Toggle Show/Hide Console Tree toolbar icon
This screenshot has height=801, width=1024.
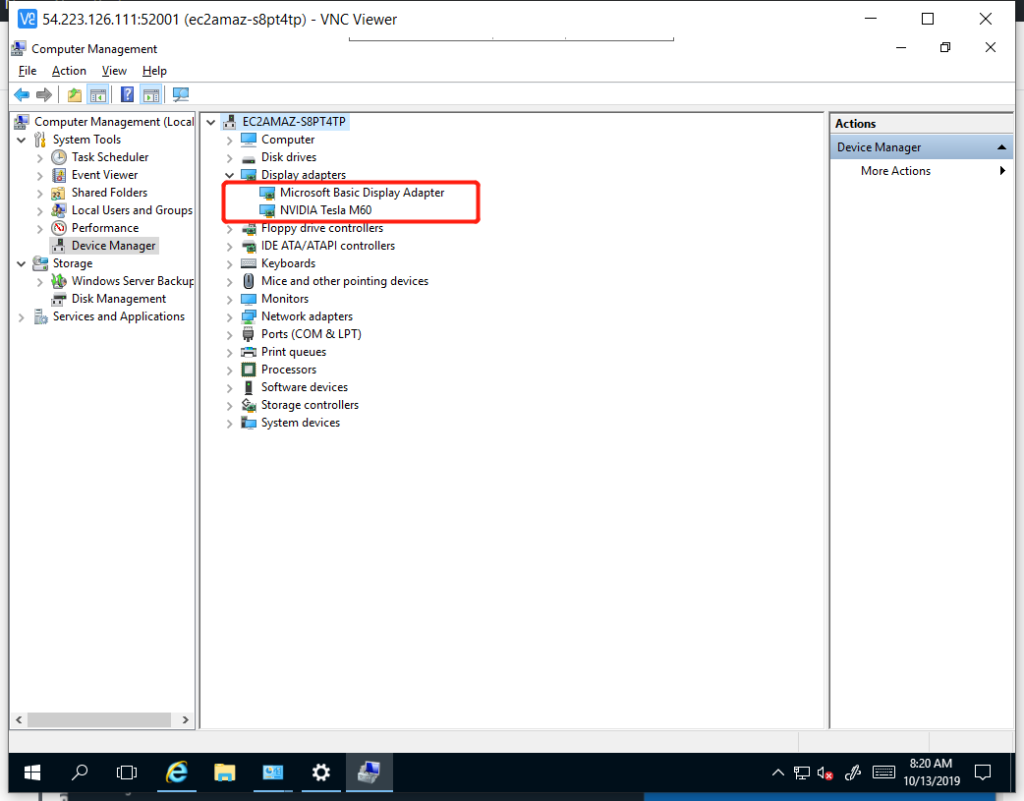tap(98, 95)
